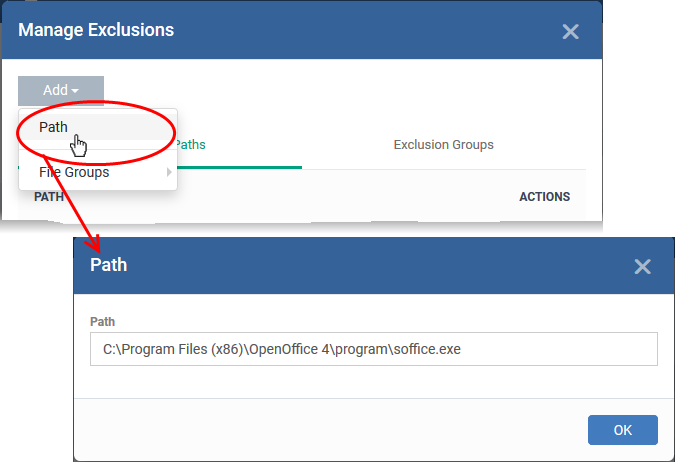
Task: Open the Add dropdown button
Action: (61, 90)
